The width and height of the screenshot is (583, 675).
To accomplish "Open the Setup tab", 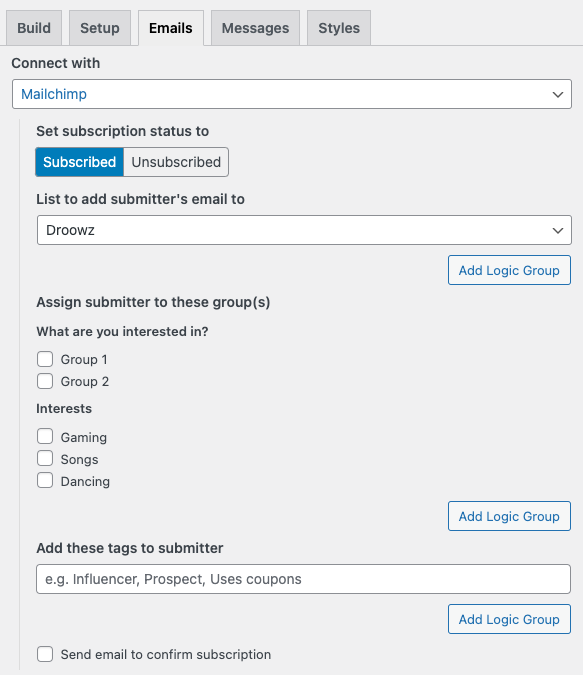I will [100, 28].
